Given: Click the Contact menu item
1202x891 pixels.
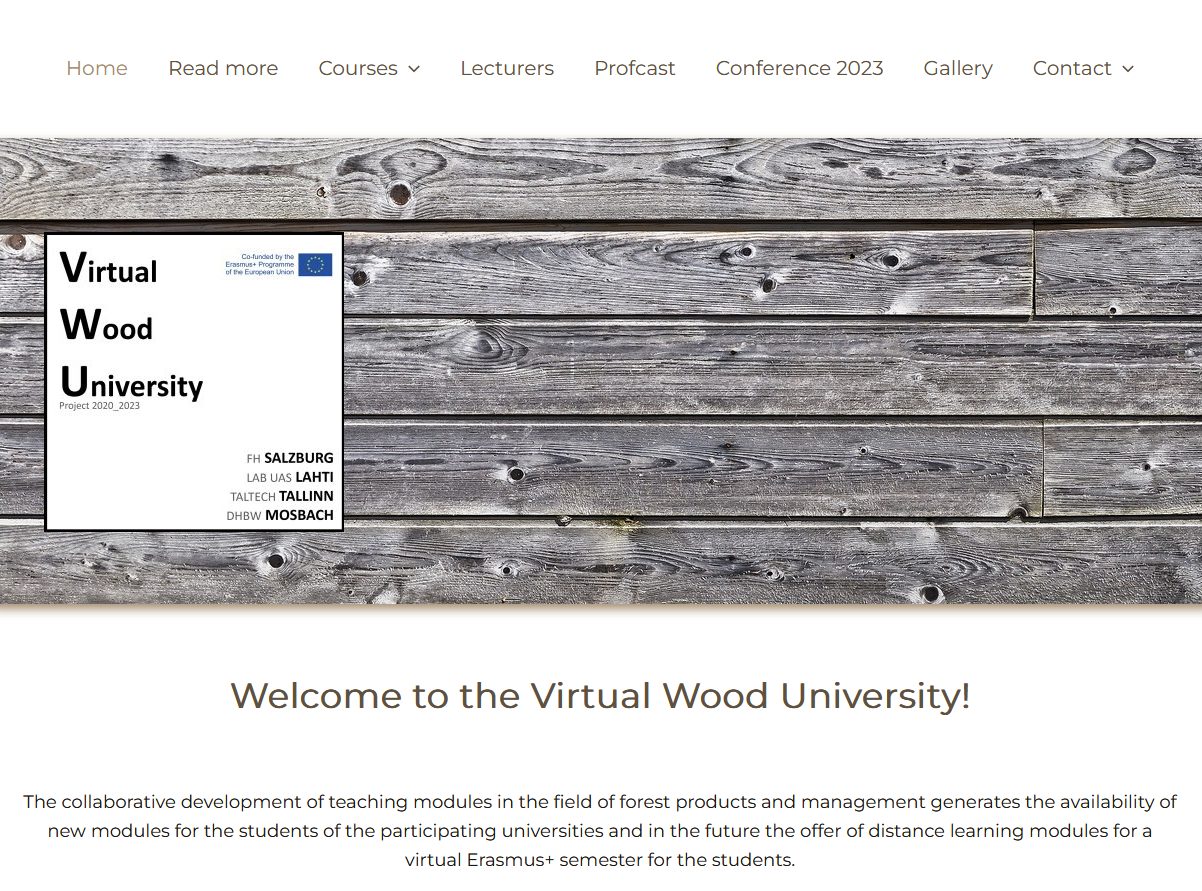Looking at the screenshot, I should (1072, 68).
